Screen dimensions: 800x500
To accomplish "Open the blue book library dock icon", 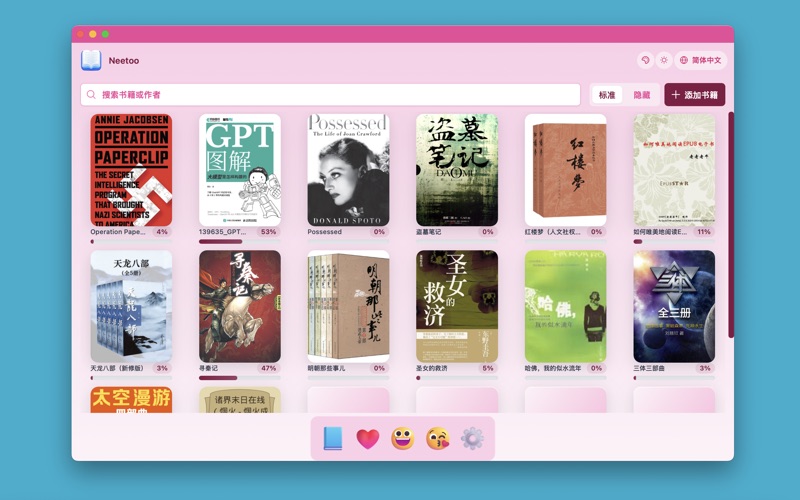I will [x=333, y=438].
